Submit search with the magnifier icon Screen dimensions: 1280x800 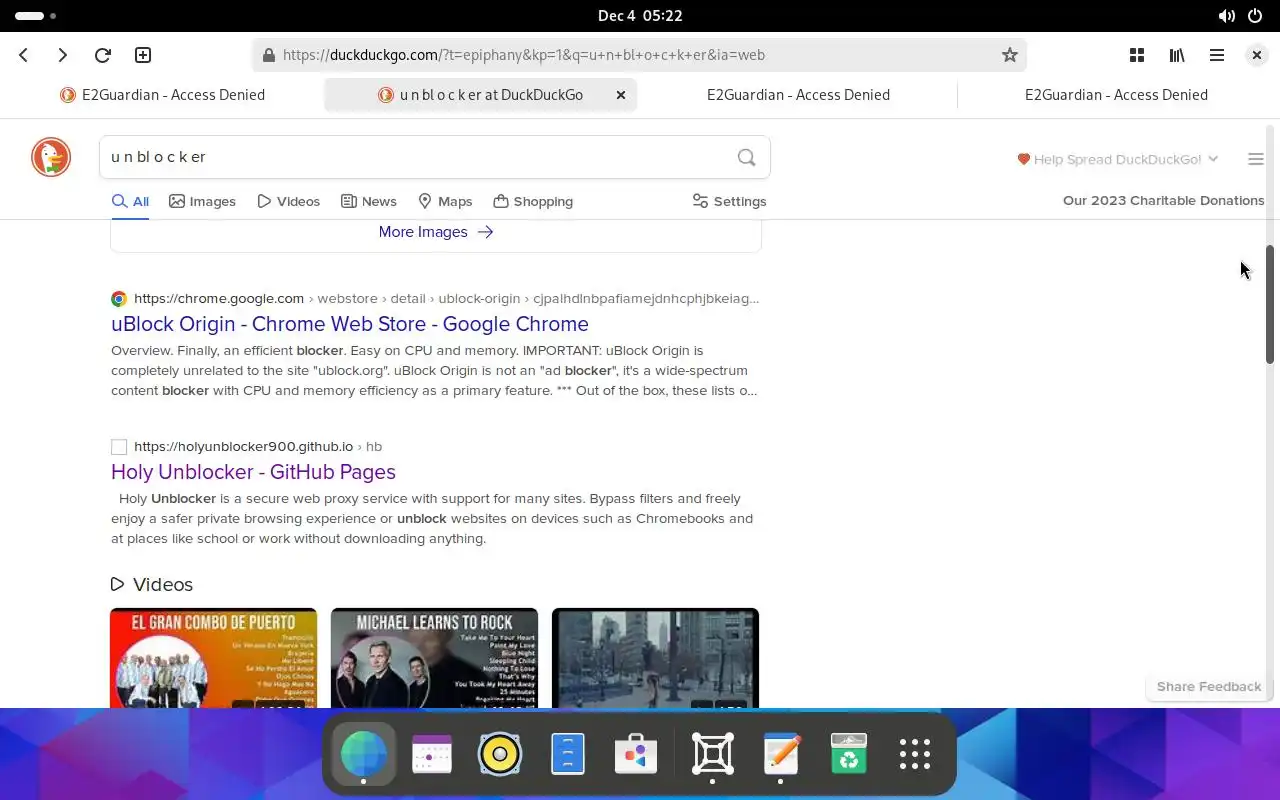746,157
